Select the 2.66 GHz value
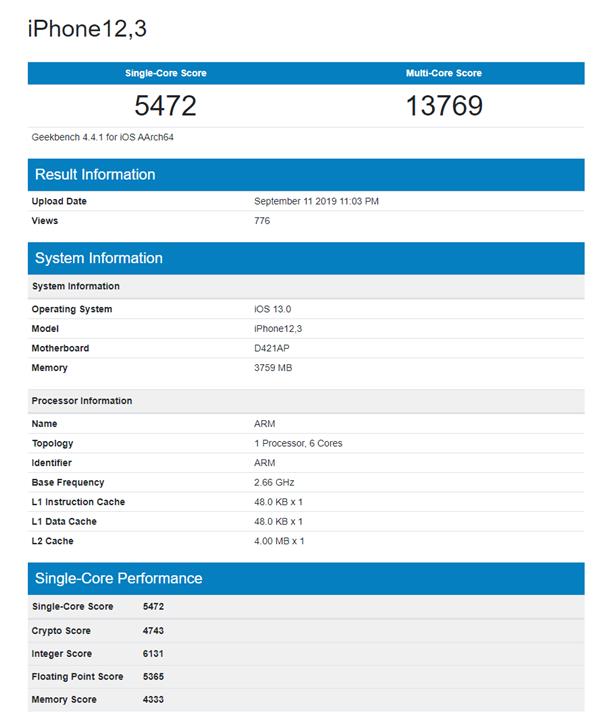The height and width of the screenshot is (712, 600). coord(274,482)
